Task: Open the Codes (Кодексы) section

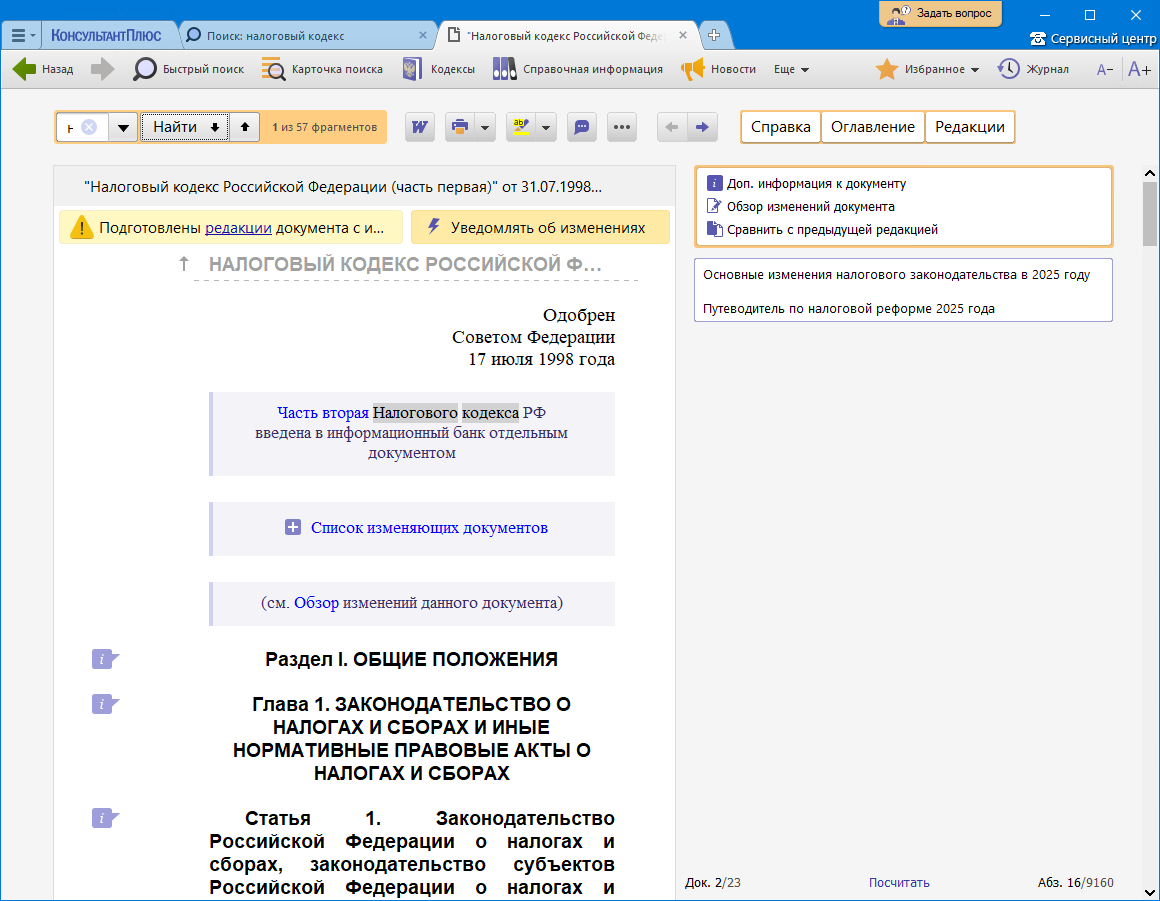Action: pos(411,69)
